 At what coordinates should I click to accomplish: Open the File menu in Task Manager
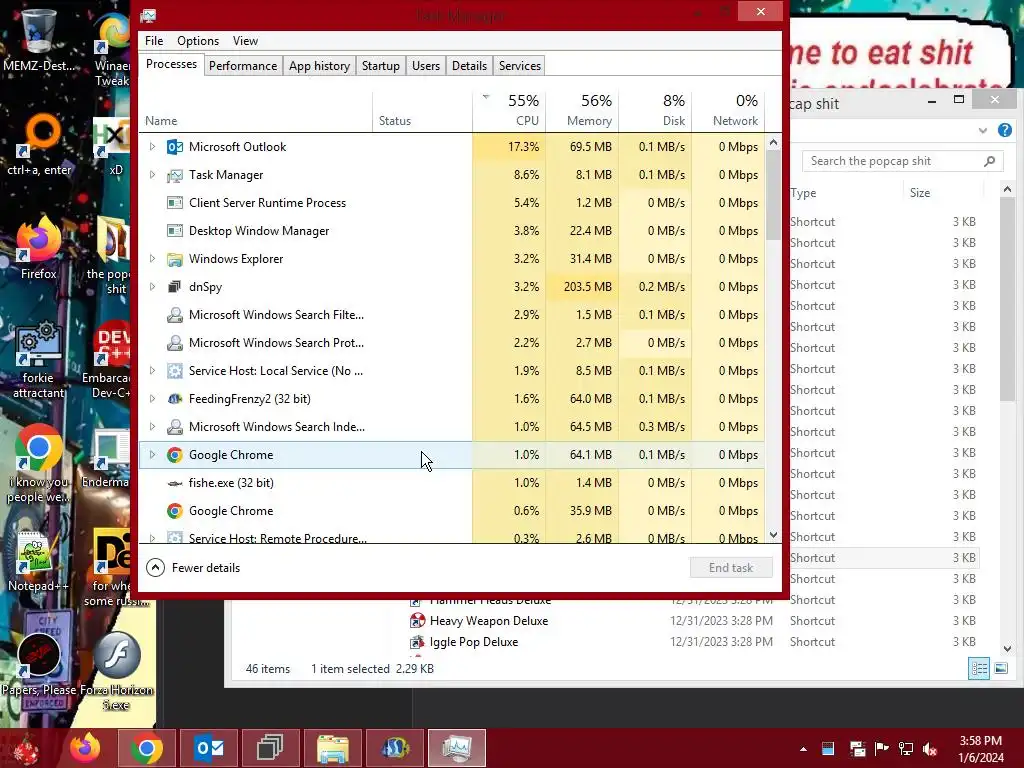[x=154, y=40]
